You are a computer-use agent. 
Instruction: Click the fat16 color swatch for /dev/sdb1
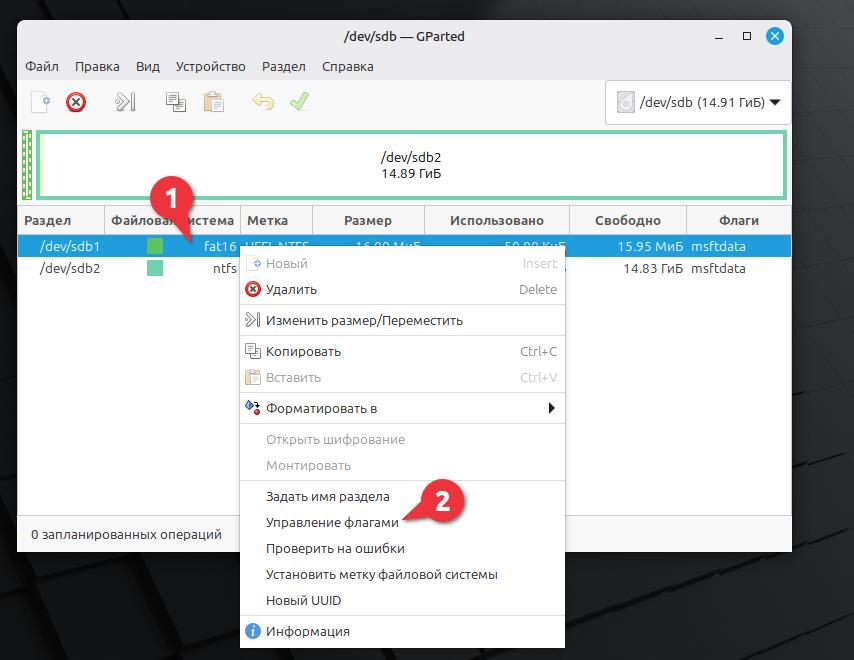click(x=155, y=246)
